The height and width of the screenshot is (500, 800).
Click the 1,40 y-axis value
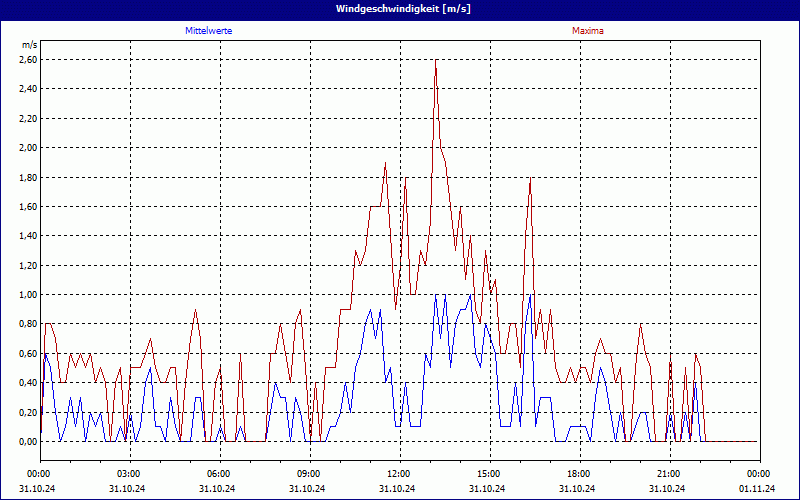pyautogui.click(x=29, y=236)
